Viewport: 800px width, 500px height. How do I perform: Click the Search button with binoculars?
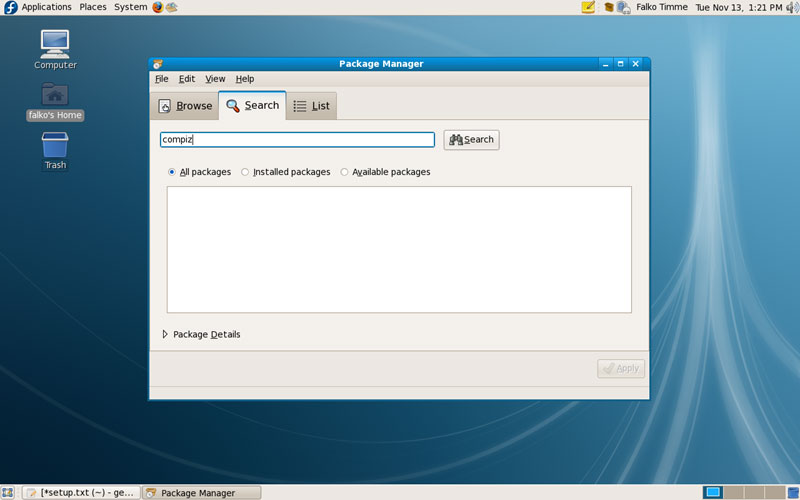click(471, 140)
